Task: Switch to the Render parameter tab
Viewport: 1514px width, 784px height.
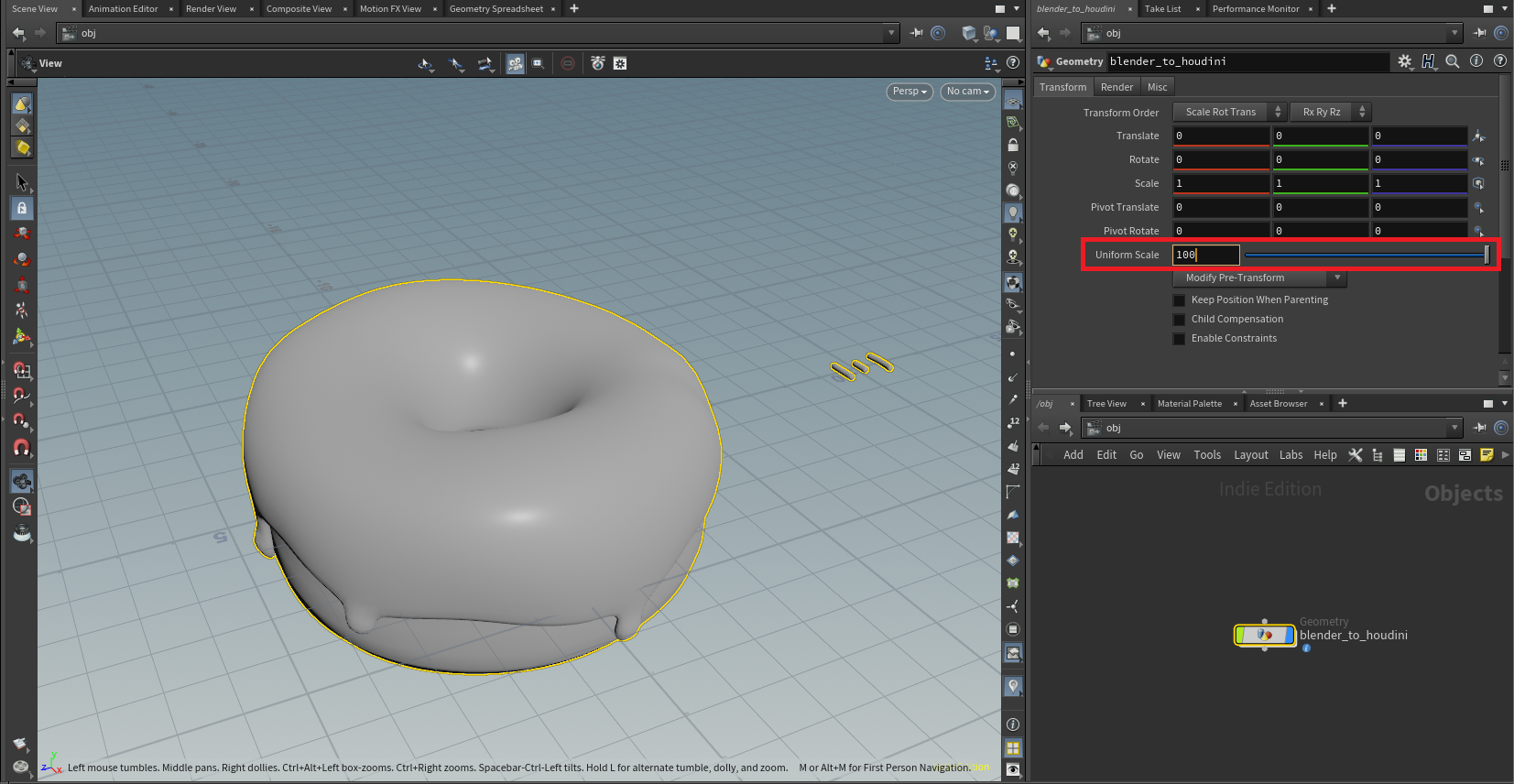Action: coord(1116,87)
